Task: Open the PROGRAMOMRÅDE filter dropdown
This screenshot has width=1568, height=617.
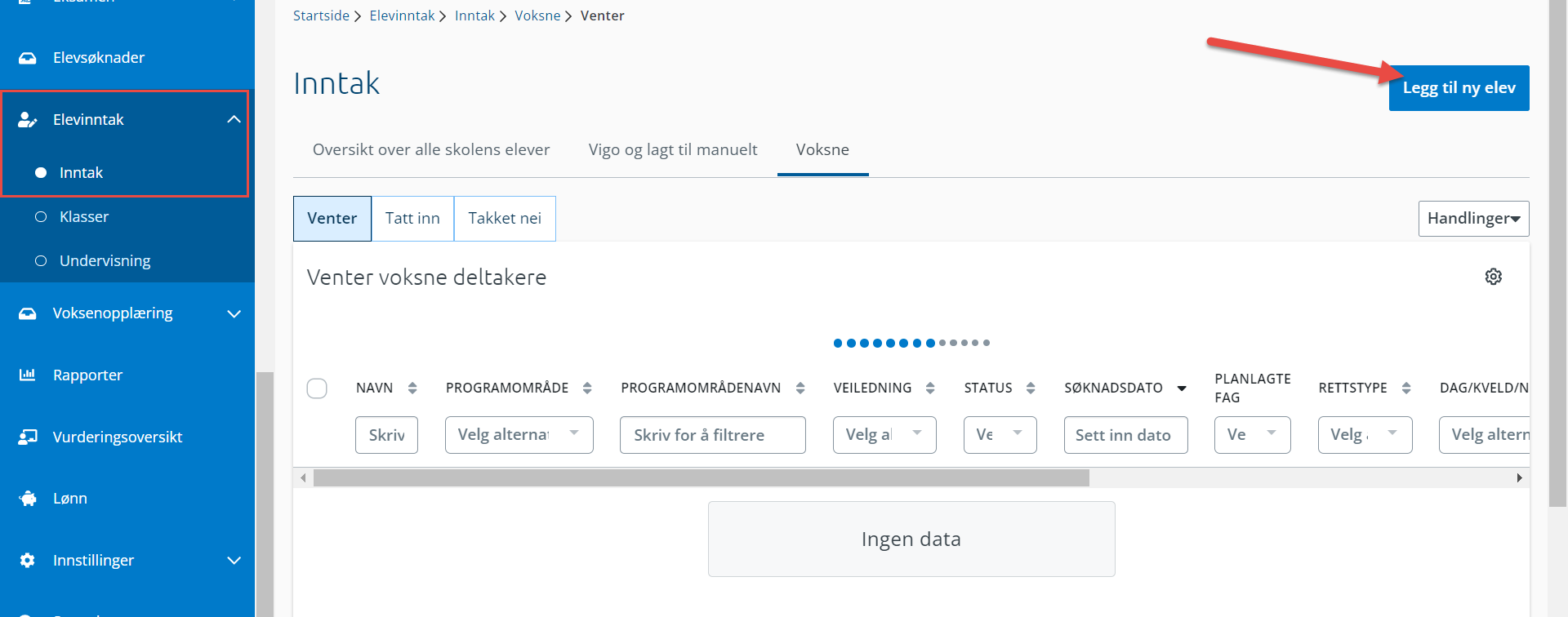Action: (519, 435)
